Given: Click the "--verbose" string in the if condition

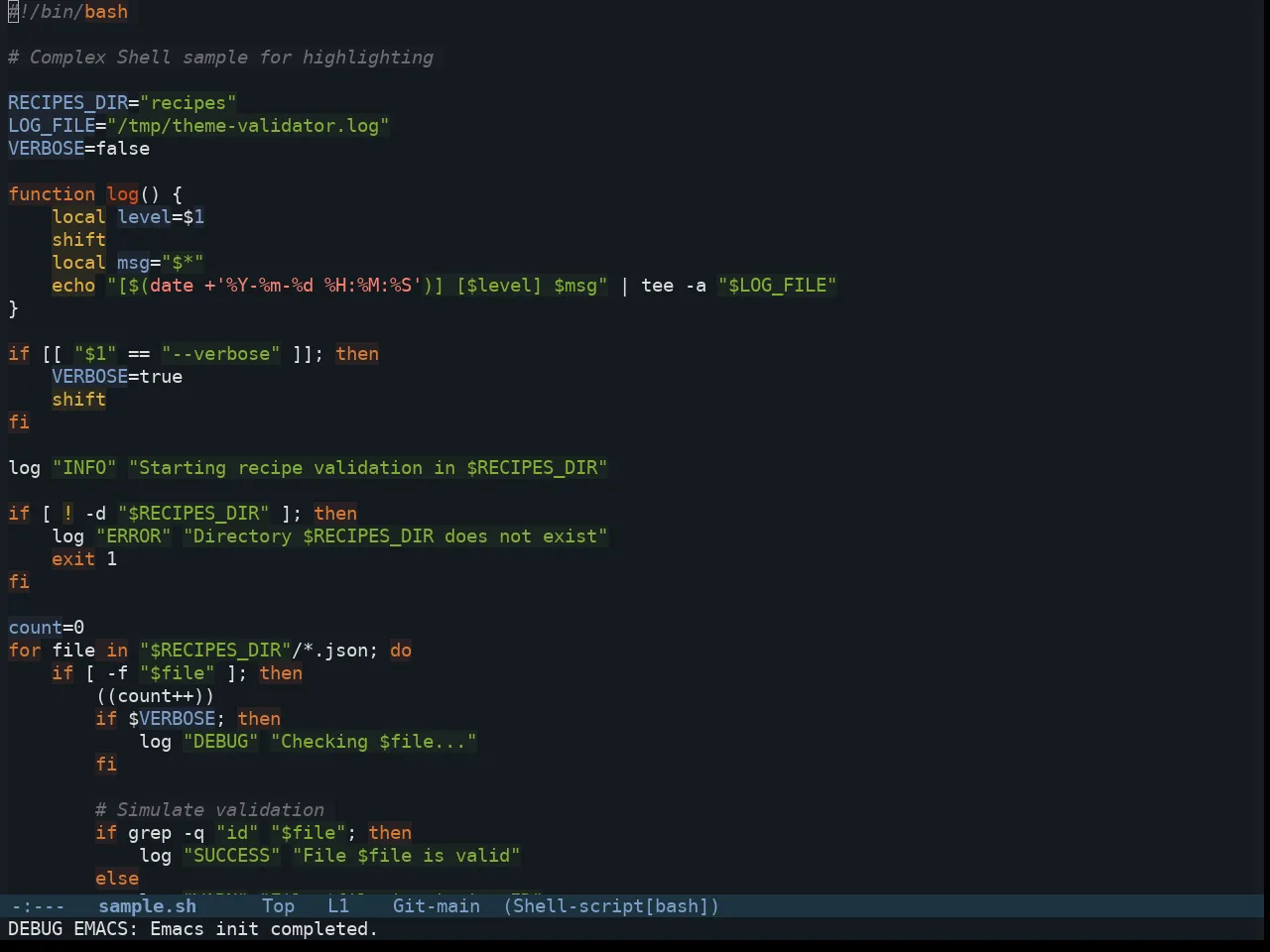Looking at the screenshot, I should click(220, 354).
